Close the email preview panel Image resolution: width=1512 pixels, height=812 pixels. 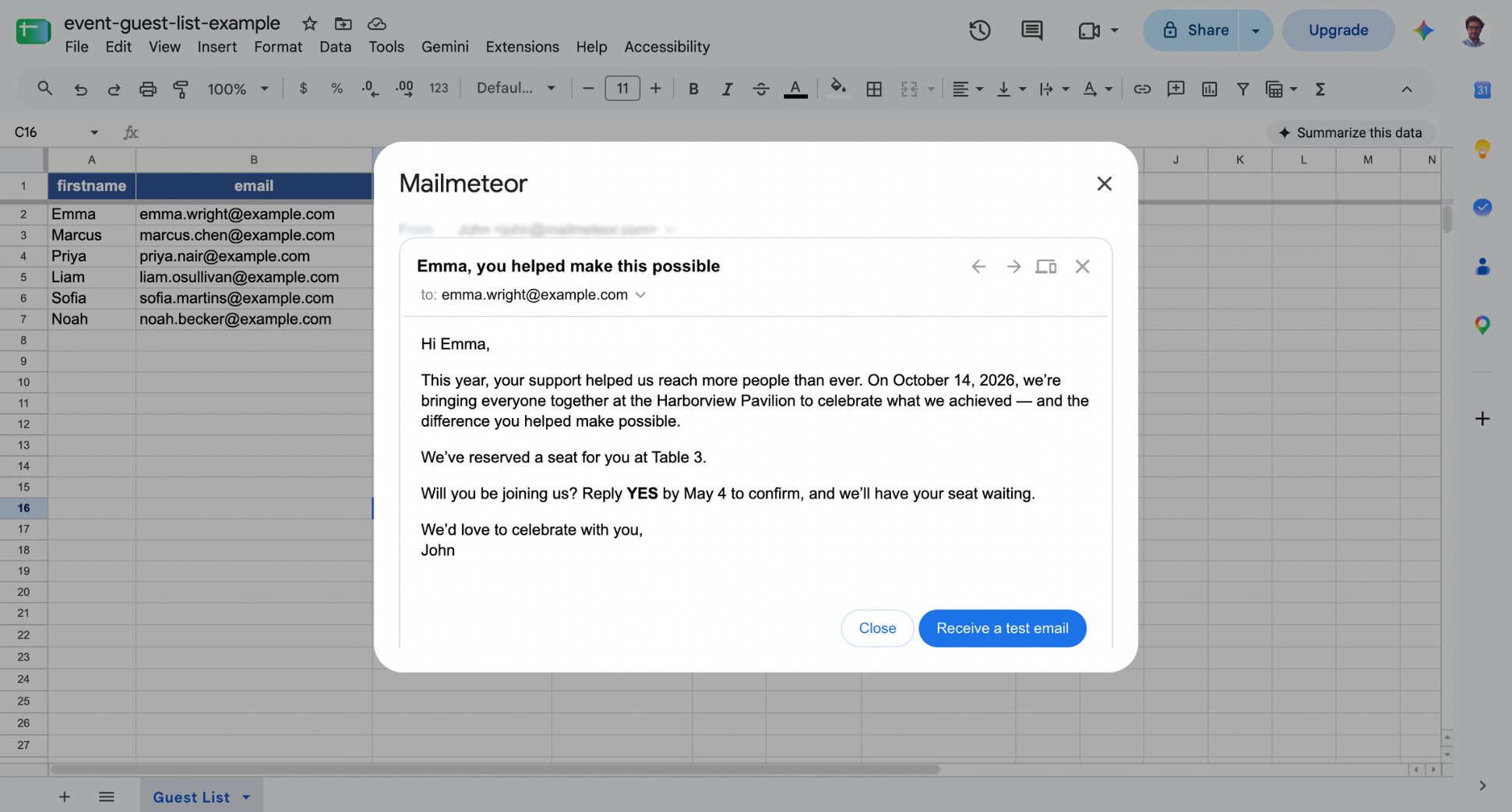click(x=1082, y=266)
